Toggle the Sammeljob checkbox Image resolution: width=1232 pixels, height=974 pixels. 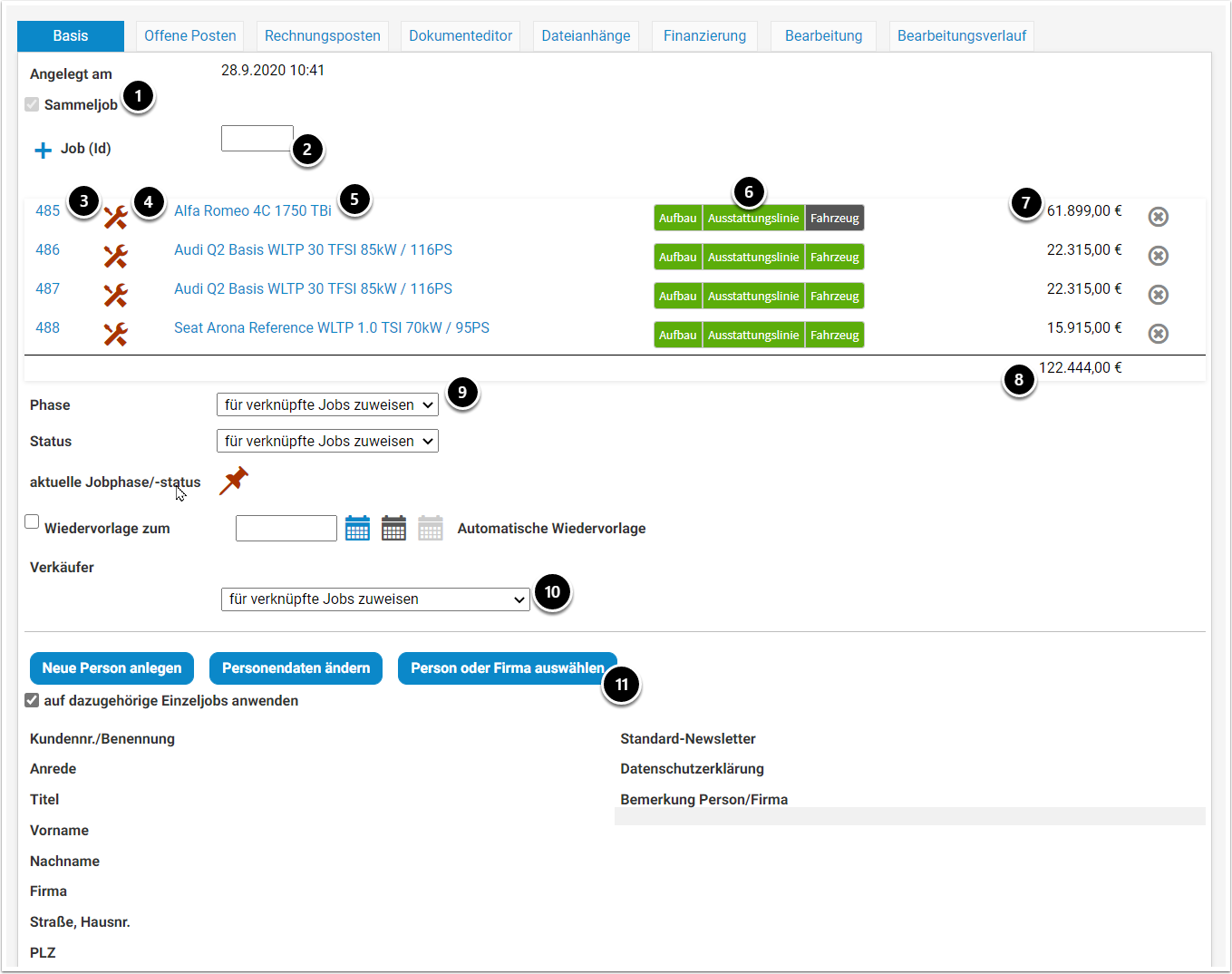click(32, 104)
